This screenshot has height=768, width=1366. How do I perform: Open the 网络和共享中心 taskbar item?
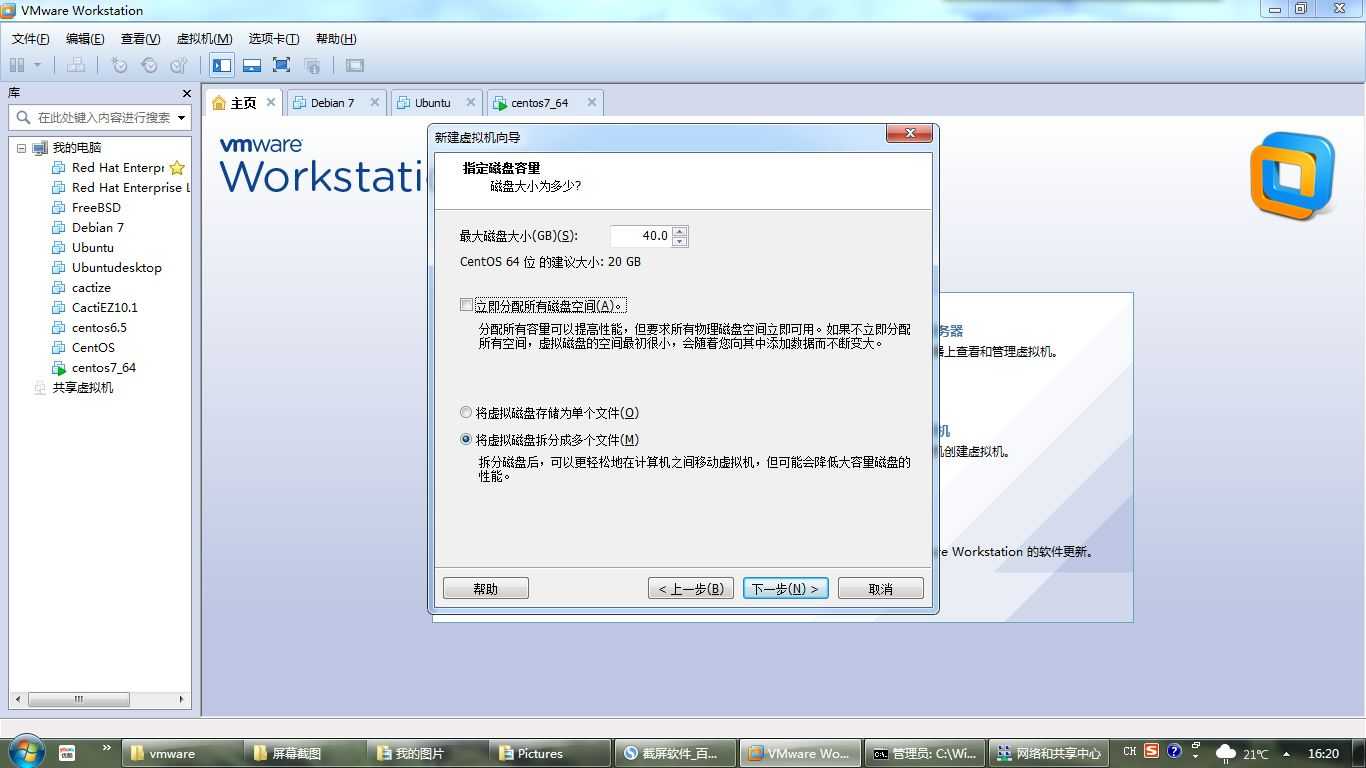[1049, 753]
